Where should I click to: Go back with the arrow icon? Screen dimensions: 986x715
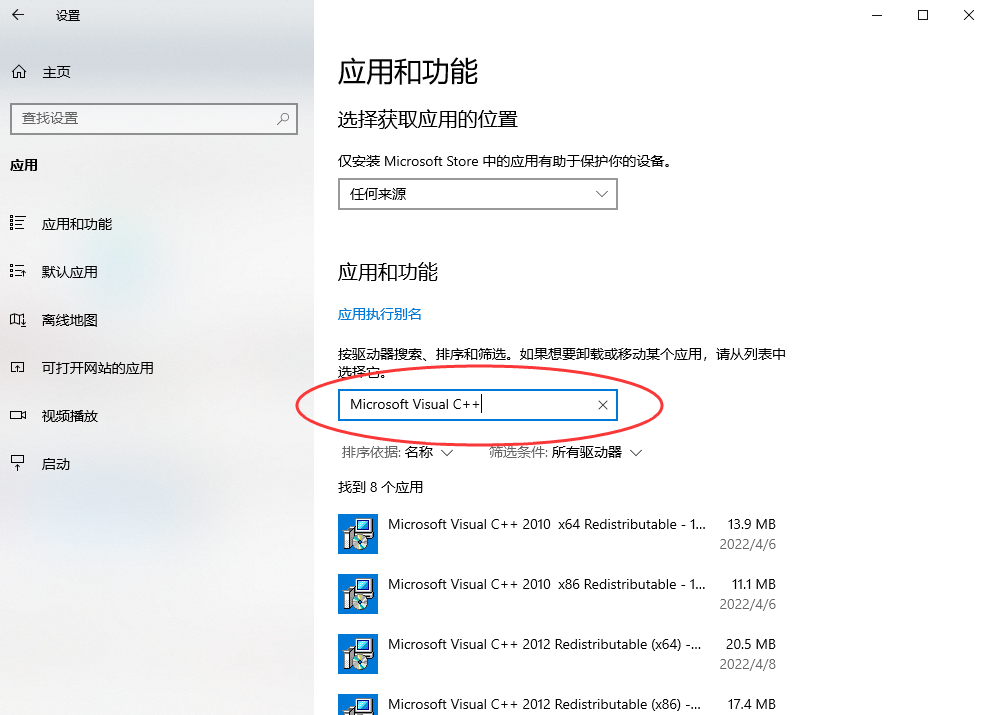(x=18, y=14)
